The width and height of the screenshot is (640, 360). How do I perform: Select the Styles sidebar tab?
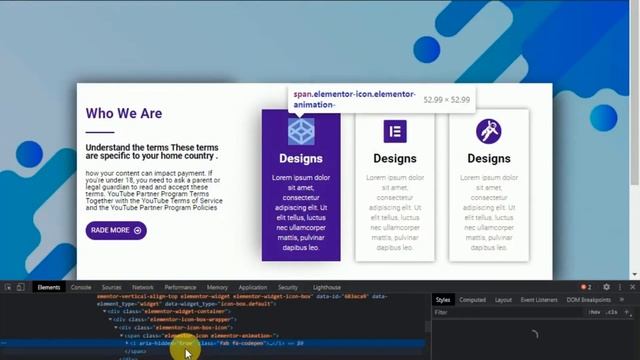pos(443,300)
